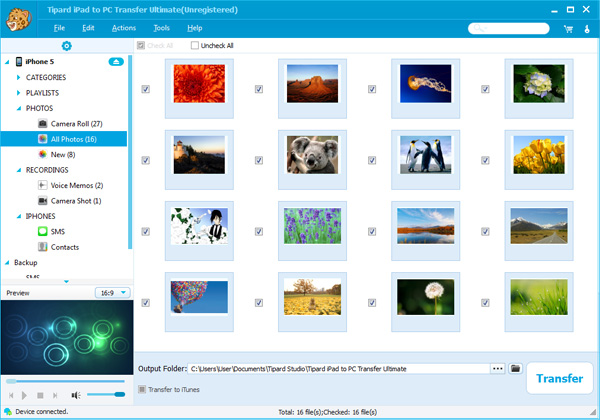Click the Contacts book icon
Viewport: 600px width, 420px height.
42,247
